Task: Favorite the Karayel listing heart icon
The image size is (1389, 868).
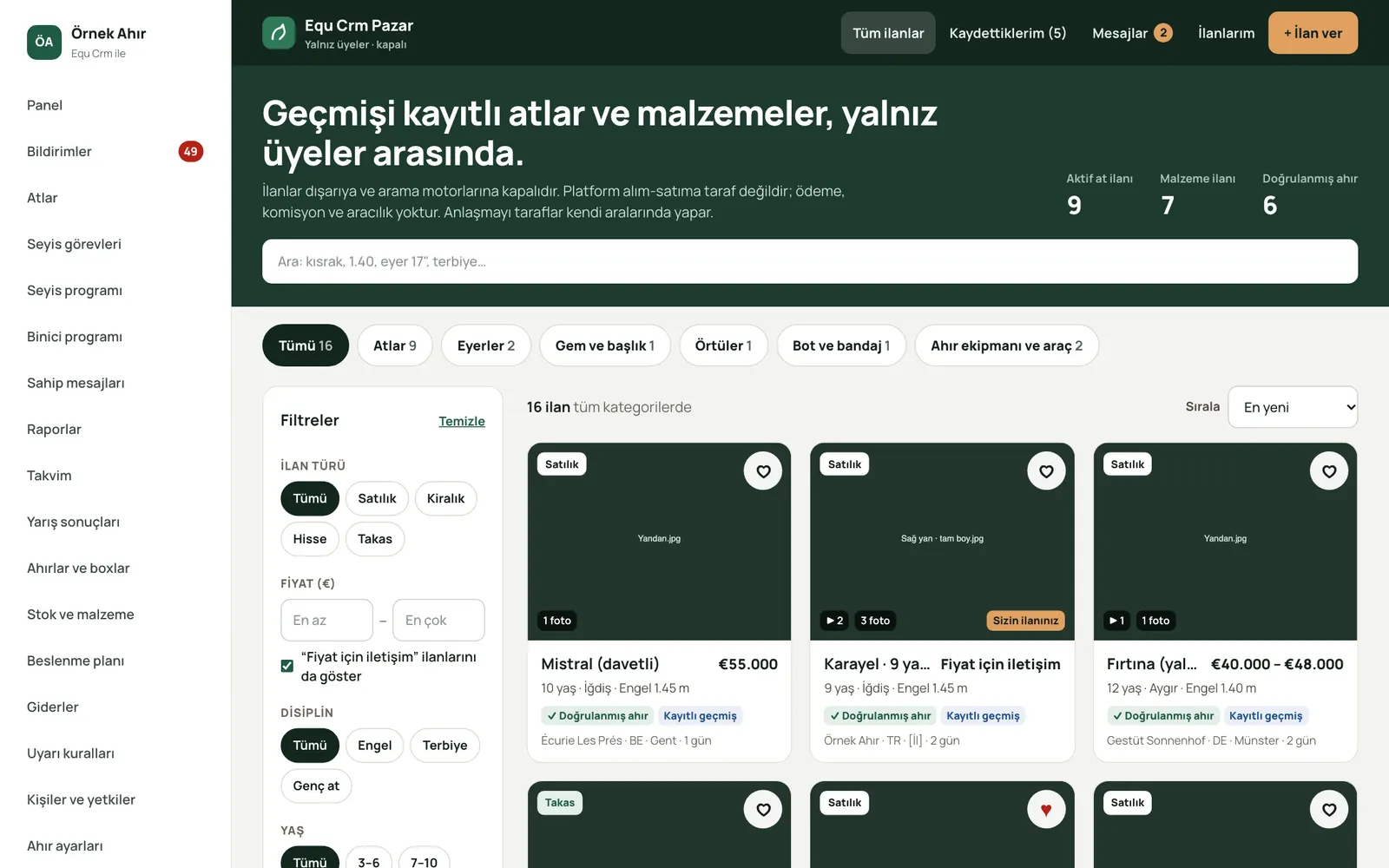Action: (1046, 471)
